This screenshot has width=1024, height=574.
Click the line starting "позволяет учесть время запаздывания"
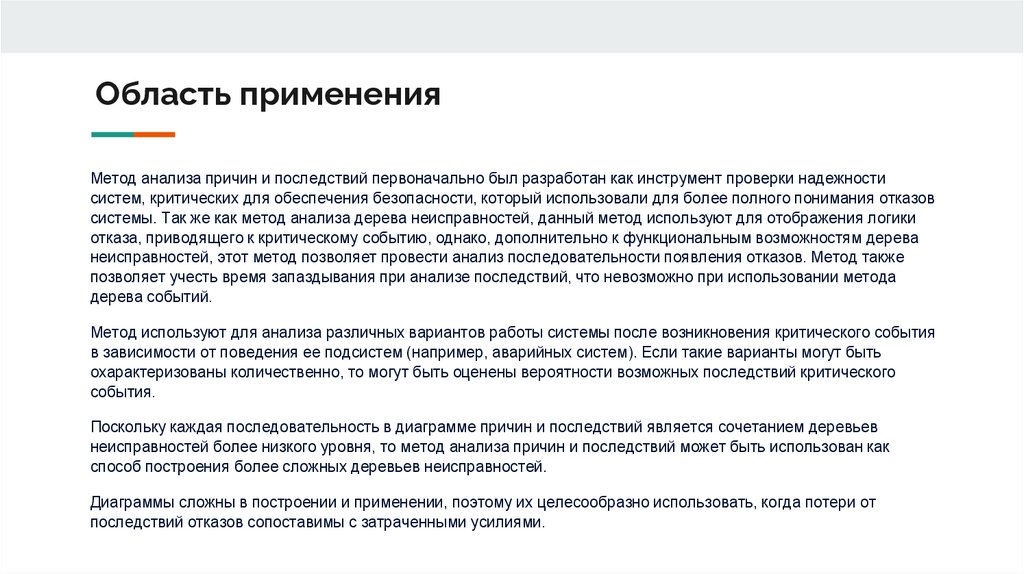[493, 277]
